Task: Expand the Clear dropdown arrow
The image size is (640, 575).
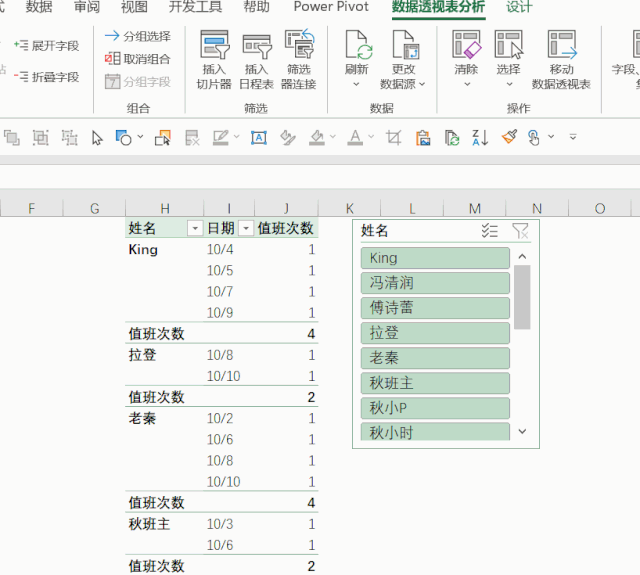Action: click(x=467, y=84)
